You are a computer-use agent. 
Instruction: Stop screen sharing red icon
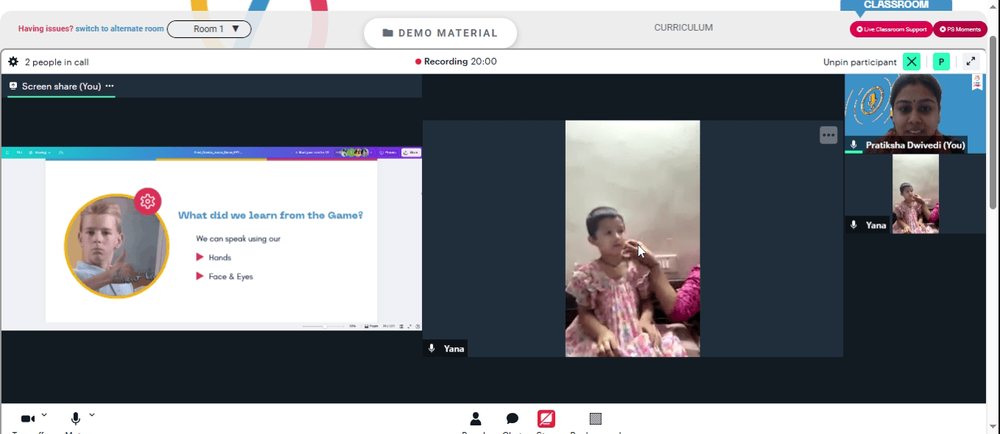(546, 419)
